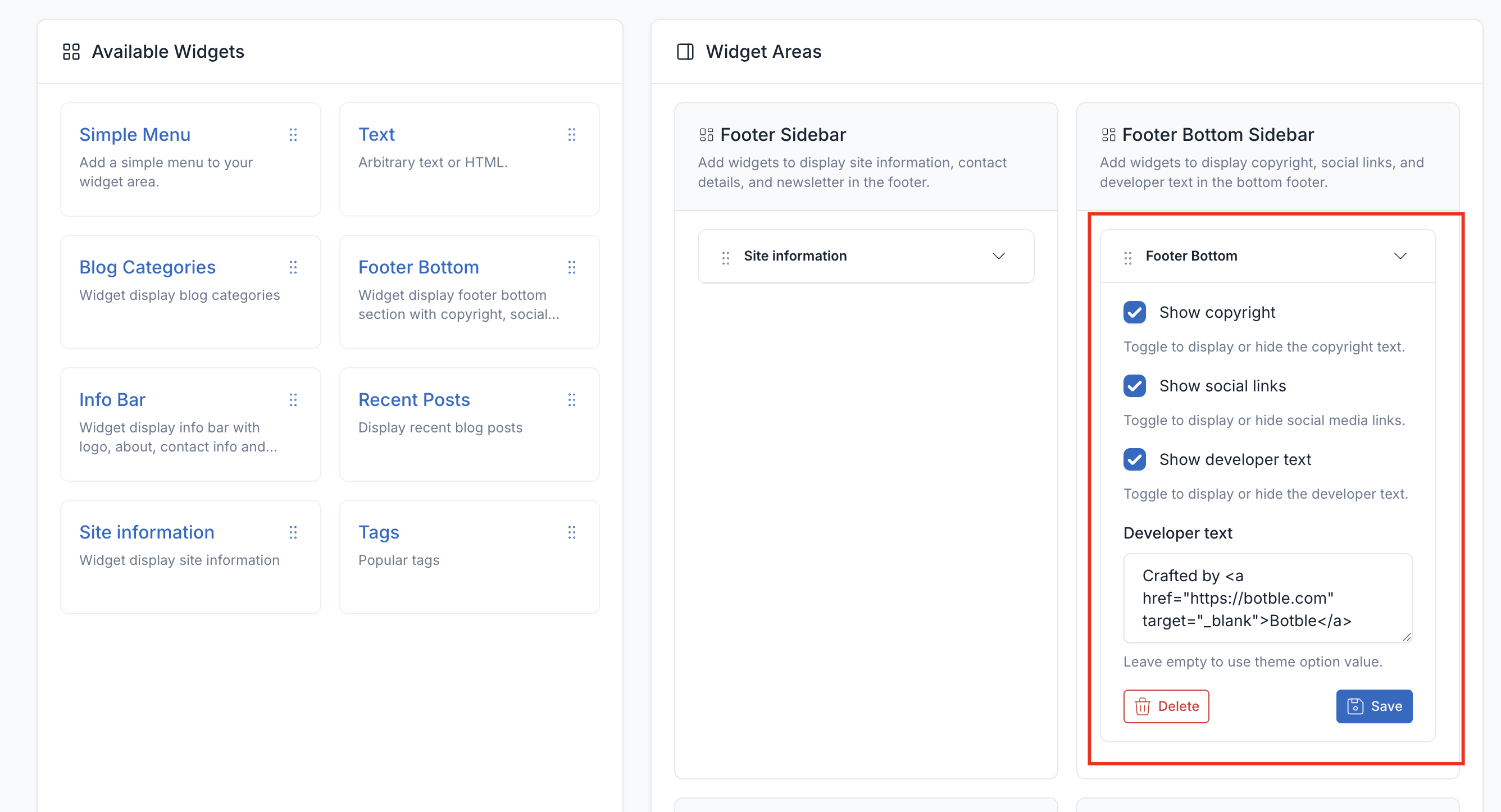
Task: Click the Footer Bottom Sidebar heading
Action: click(1218, 135)
